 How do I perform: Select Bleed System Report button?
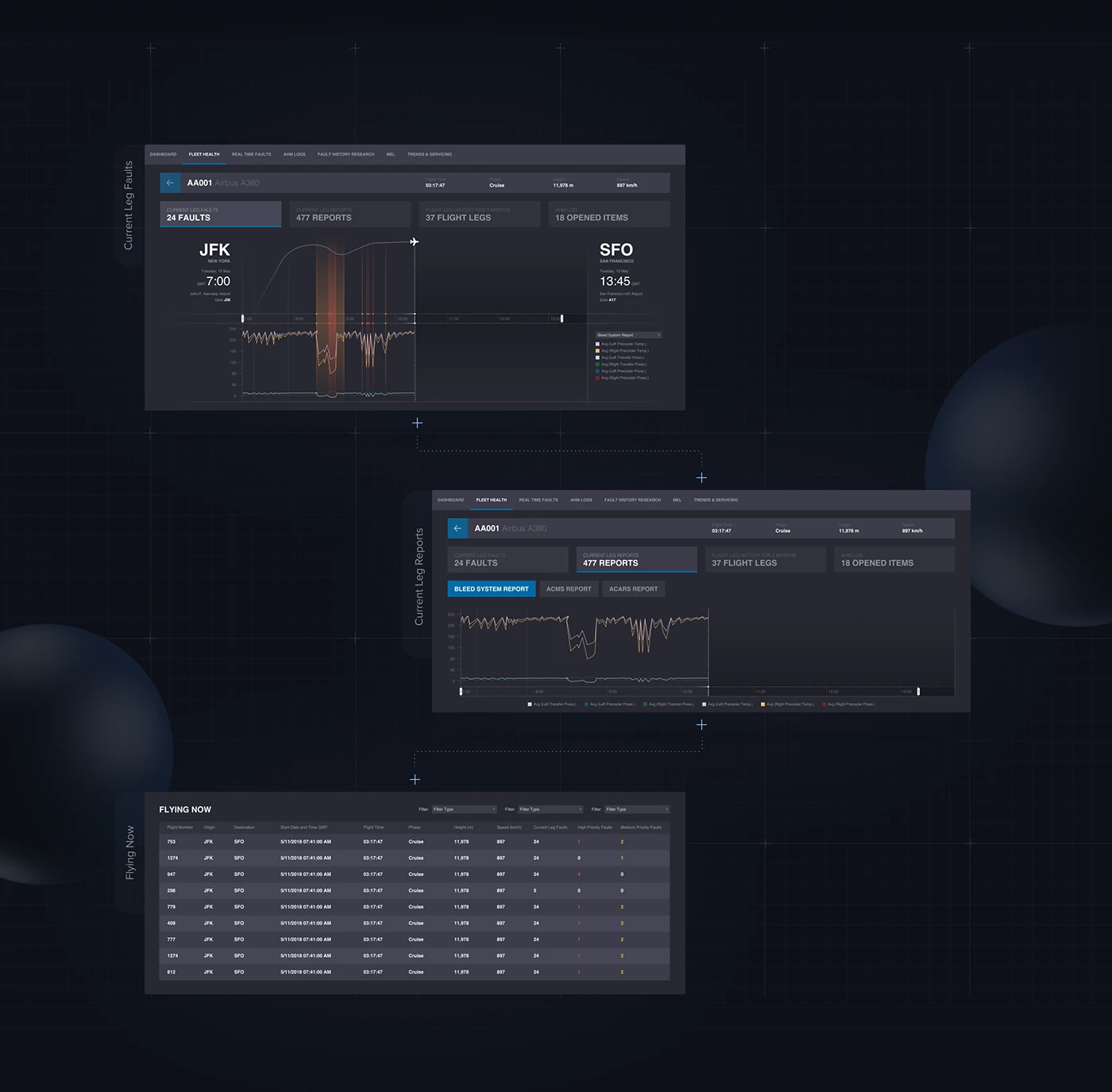pyautogui.click(x=492, y=588)
